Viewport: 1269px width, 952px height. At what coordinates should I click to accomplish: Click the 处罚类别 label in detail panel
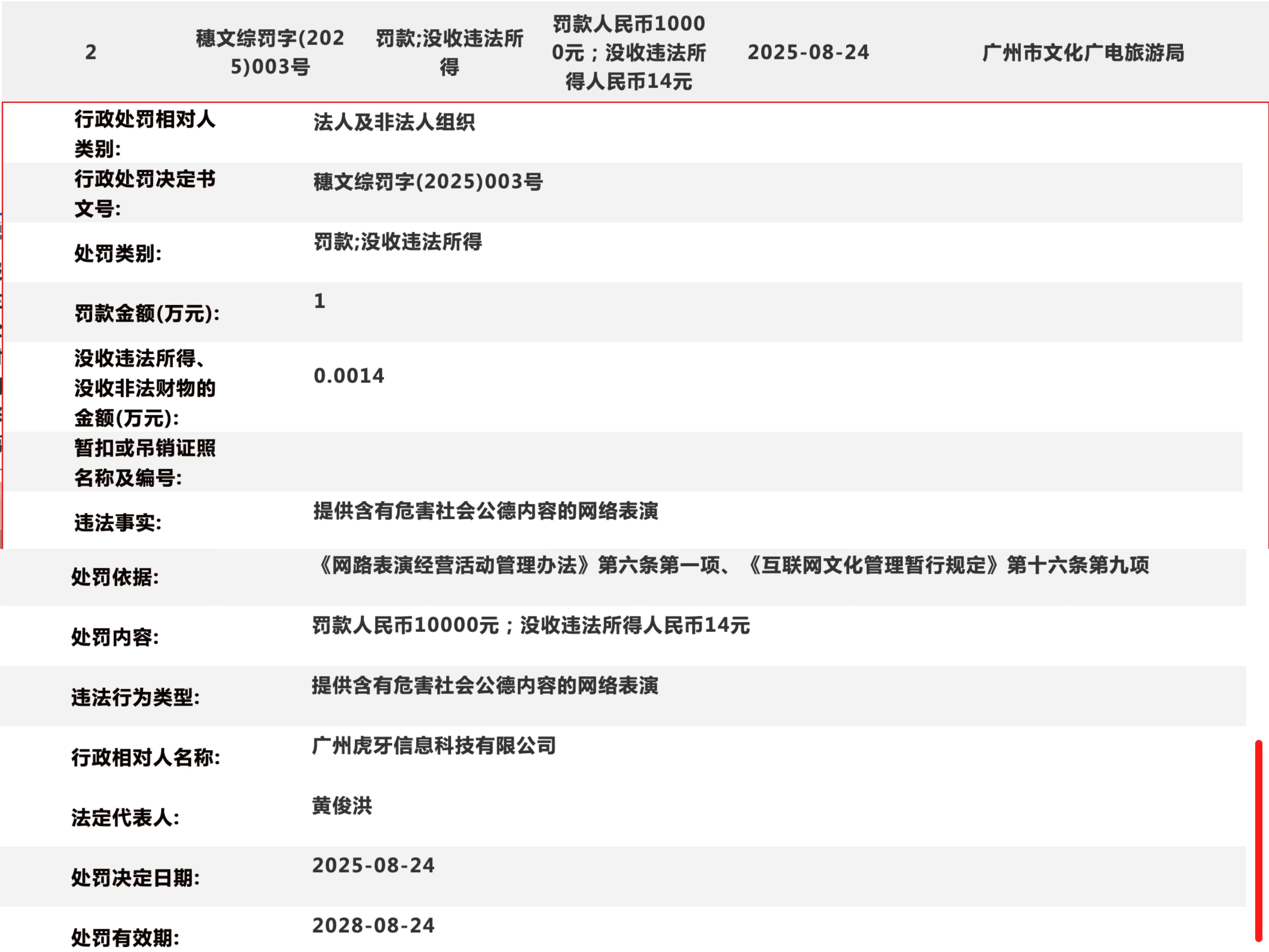pyautogui.click(x=118, y=253)
